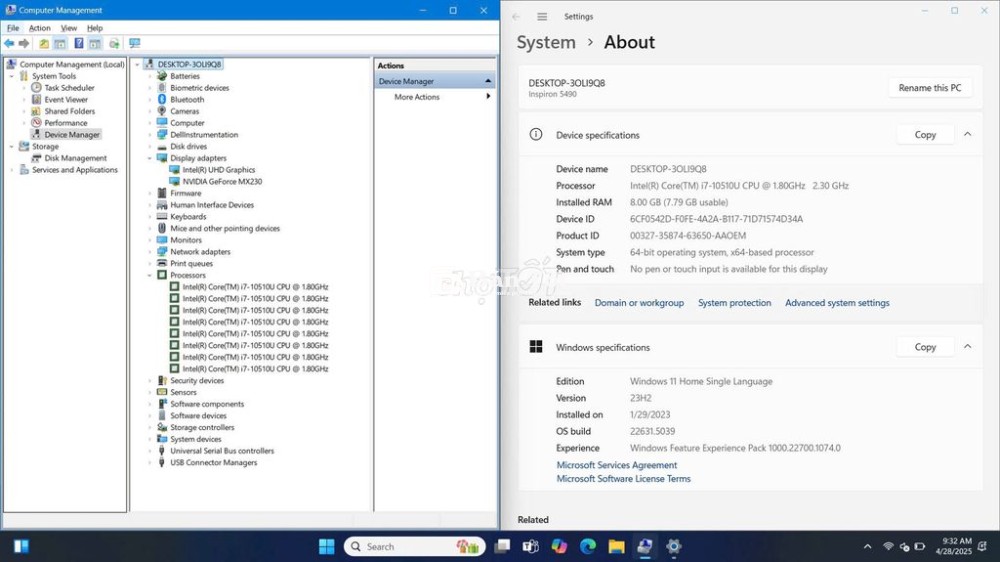Click the Back arrow in Computer Management toolbar

point(9,43)
